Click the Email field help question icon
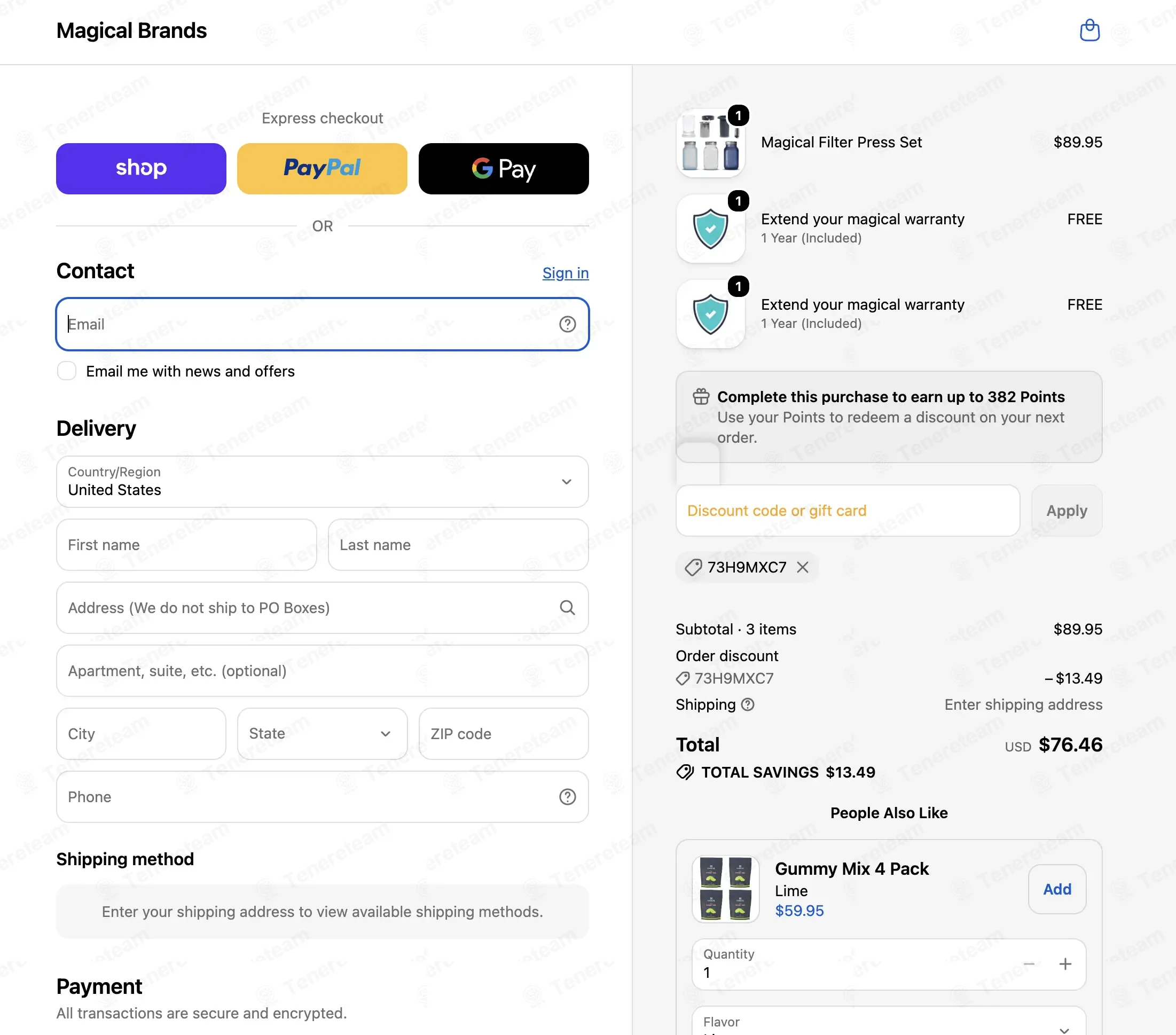 pyautogui.click(x=567, y=325)
